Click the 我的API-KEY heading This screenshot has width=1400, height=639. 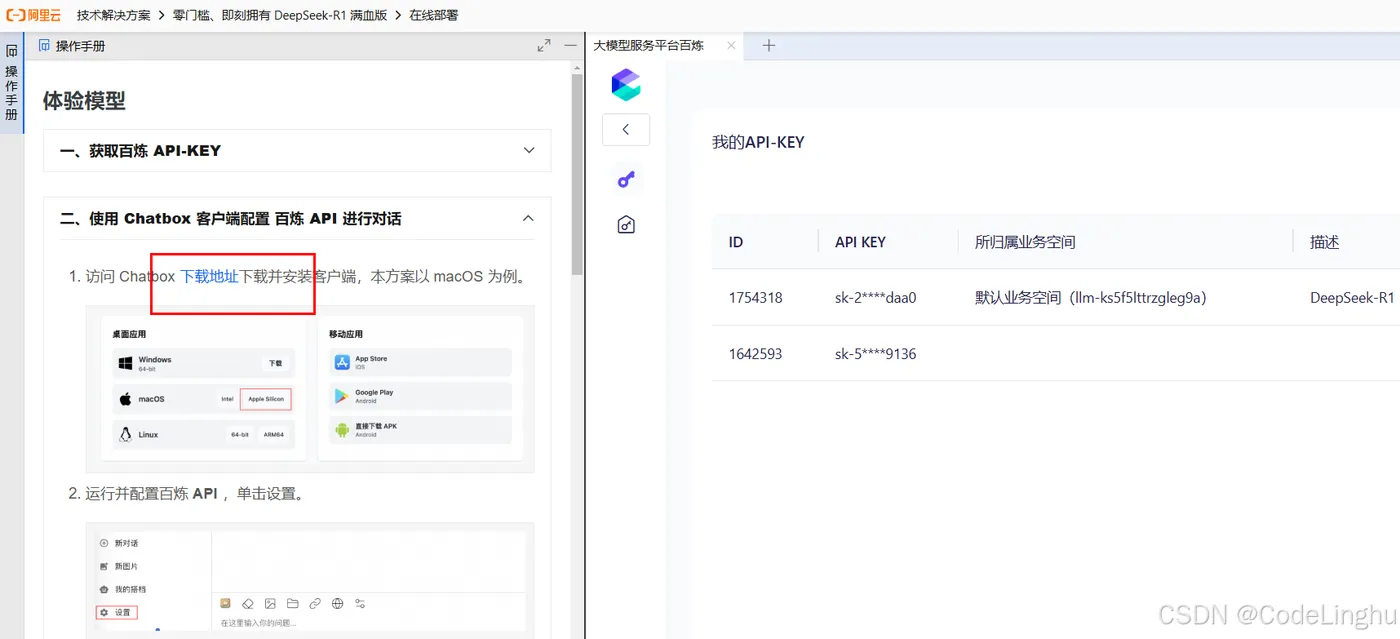tap(758, 143)
